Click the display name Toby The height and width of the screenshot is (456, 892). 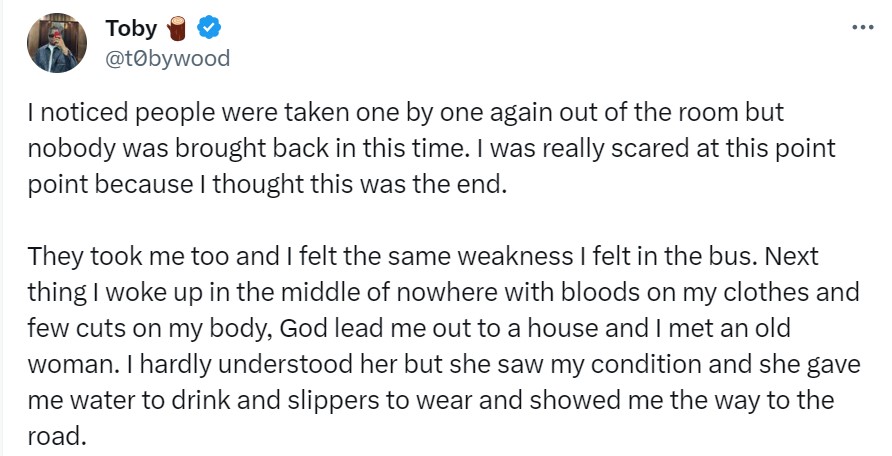pos(131,29)
